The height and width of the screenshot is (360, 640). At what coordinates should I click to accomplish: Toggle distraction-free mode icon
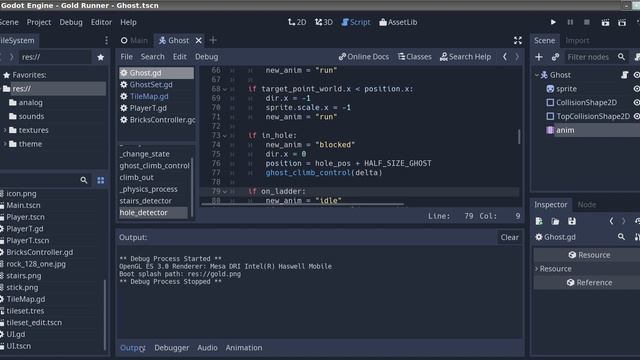click(x=518, y=40)
